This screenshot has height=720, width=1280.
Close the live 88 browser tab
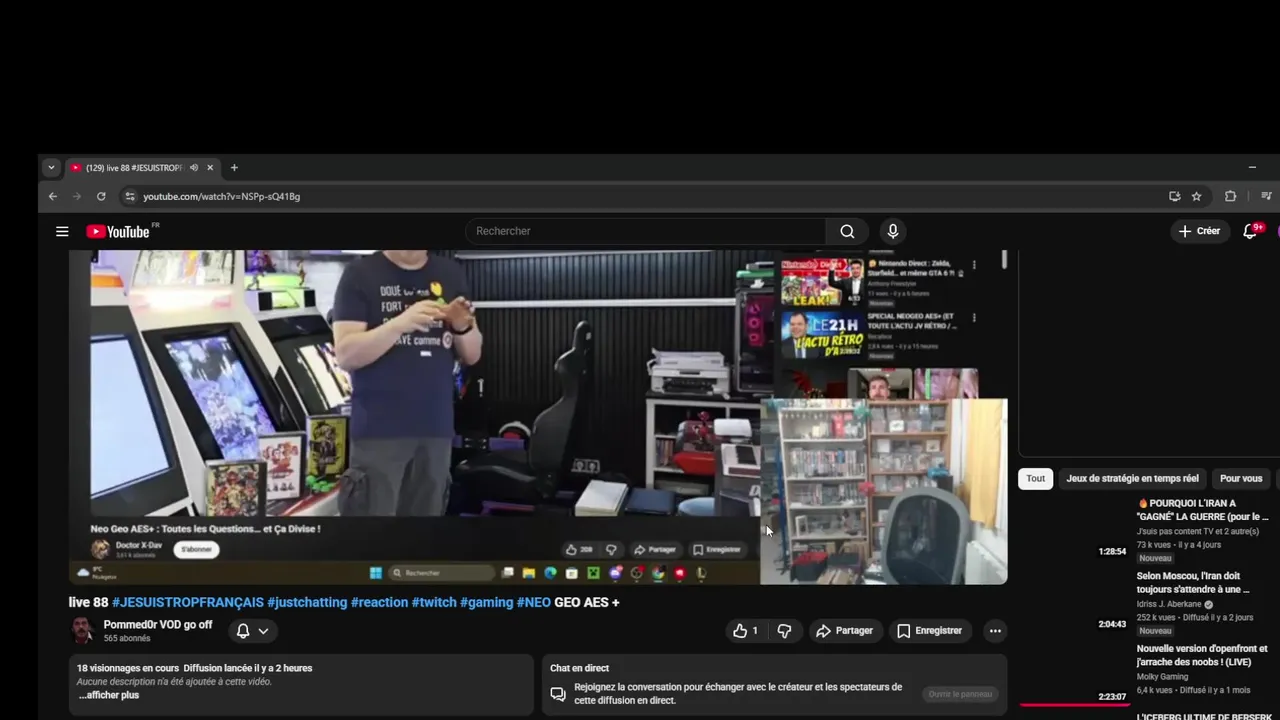pos(210,168)
